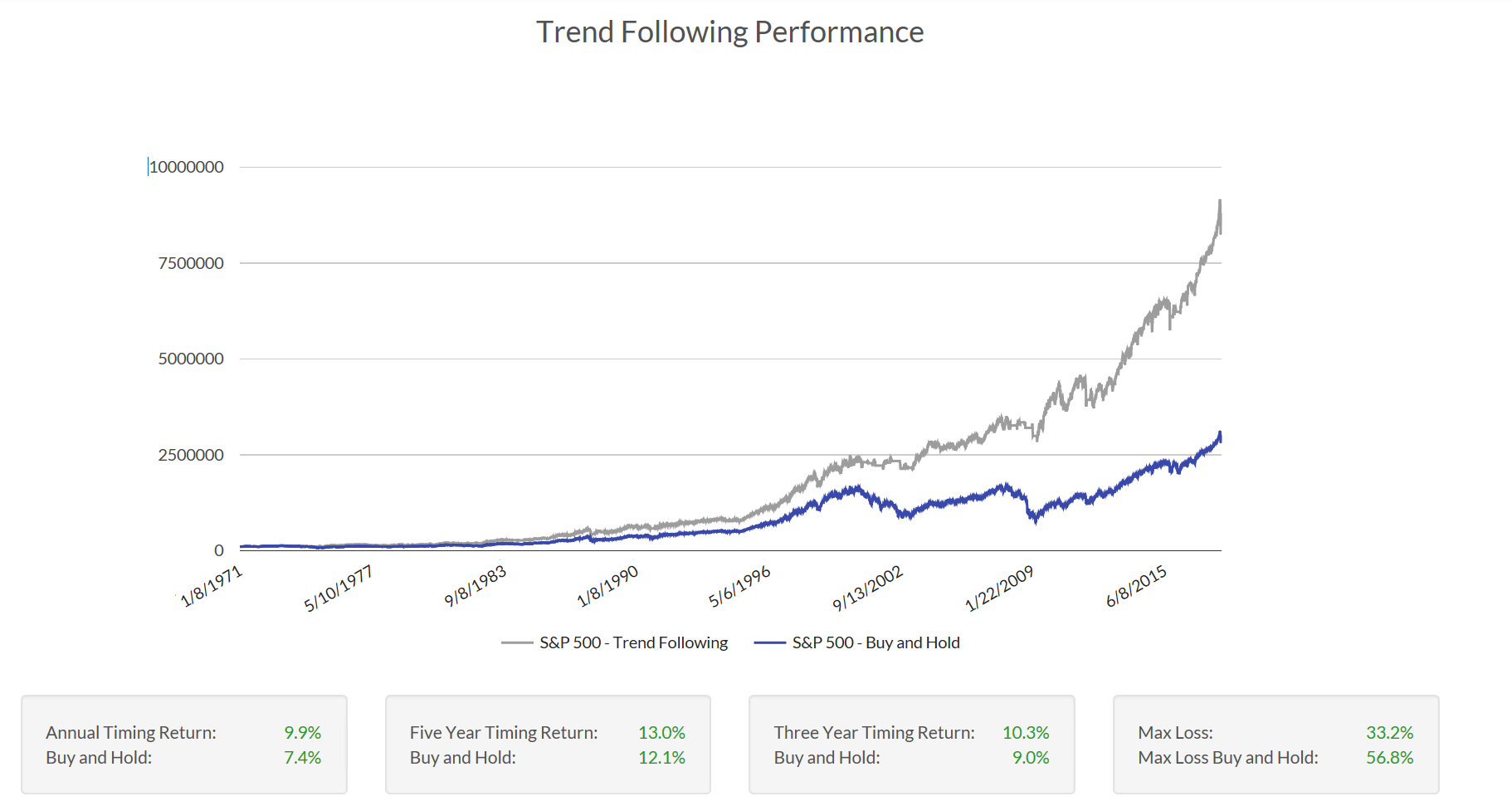Click the Max Loss Buy and Hold 56.8% value
Image resolution: width=1512 pixels, height=801 pixels.
pos(1390,758)
